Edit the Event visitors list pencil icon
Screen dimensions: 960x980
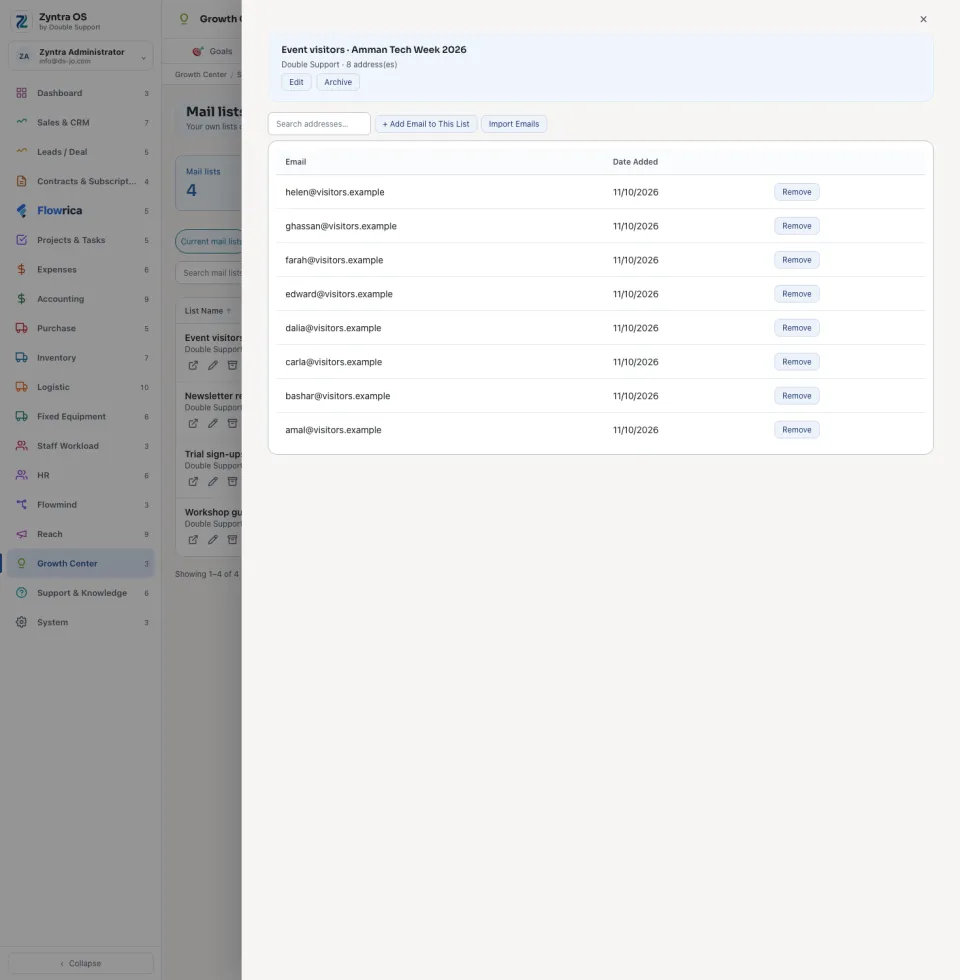pos(212,365)
